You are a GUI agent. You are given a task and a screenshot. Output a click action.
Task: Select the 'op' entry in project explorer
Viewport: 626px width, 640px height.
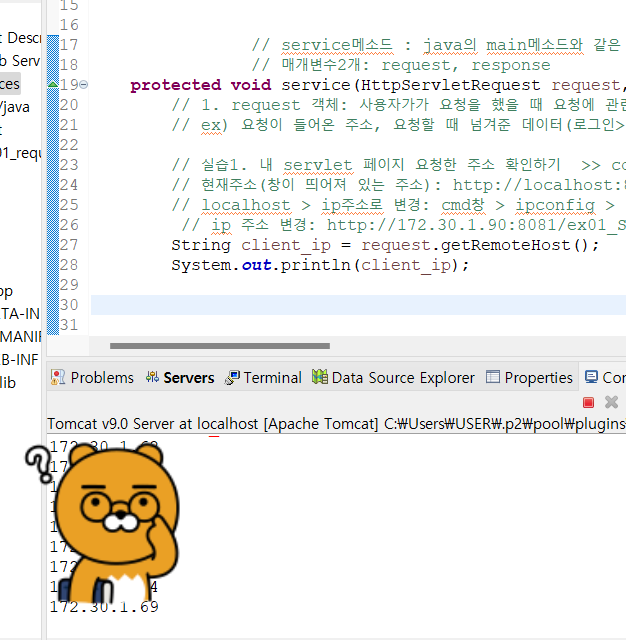pos(7,291)
